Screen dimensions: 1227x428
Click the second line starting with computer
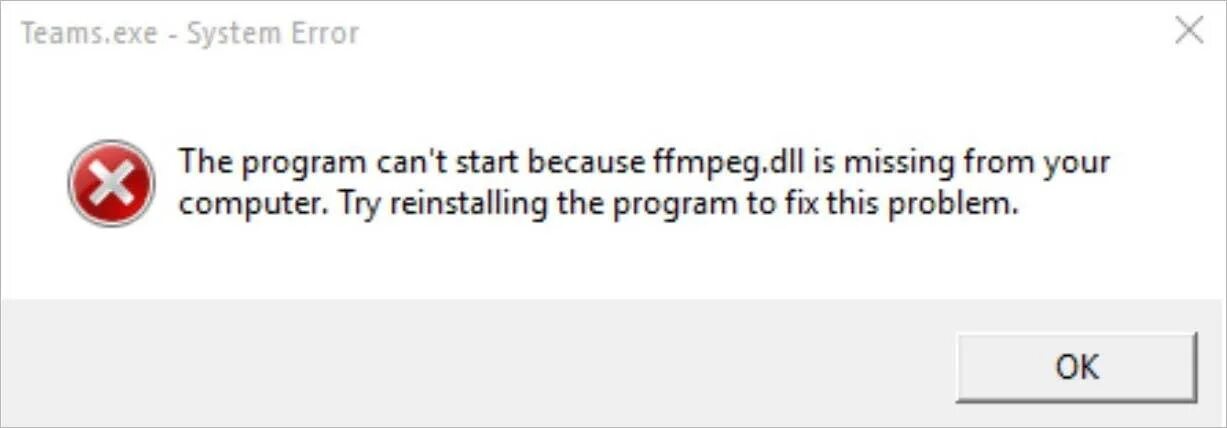[597, 205]
